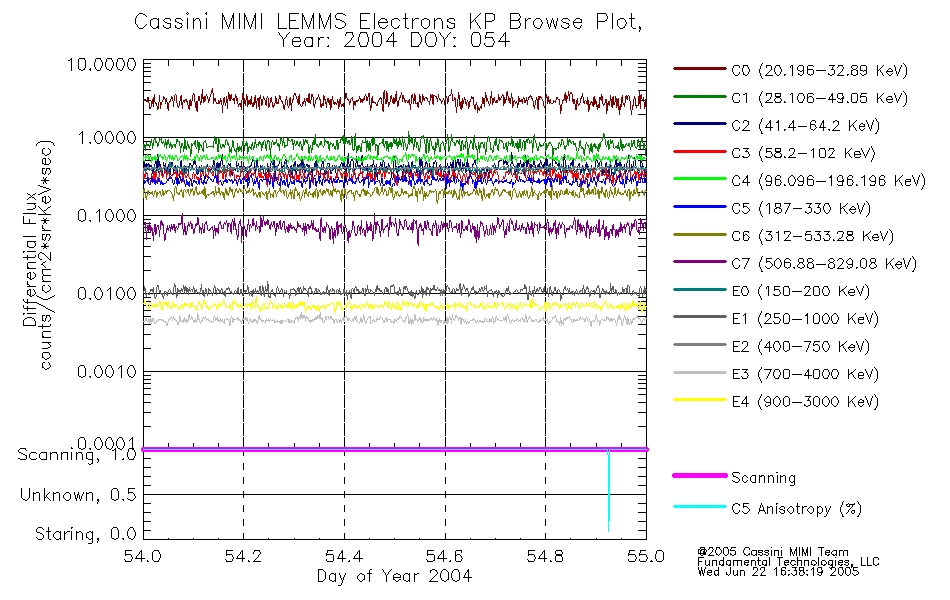950x600 pixels.
Task: Click the C3 (58.2-102 KeV) legend label
Action: point(803,153)
